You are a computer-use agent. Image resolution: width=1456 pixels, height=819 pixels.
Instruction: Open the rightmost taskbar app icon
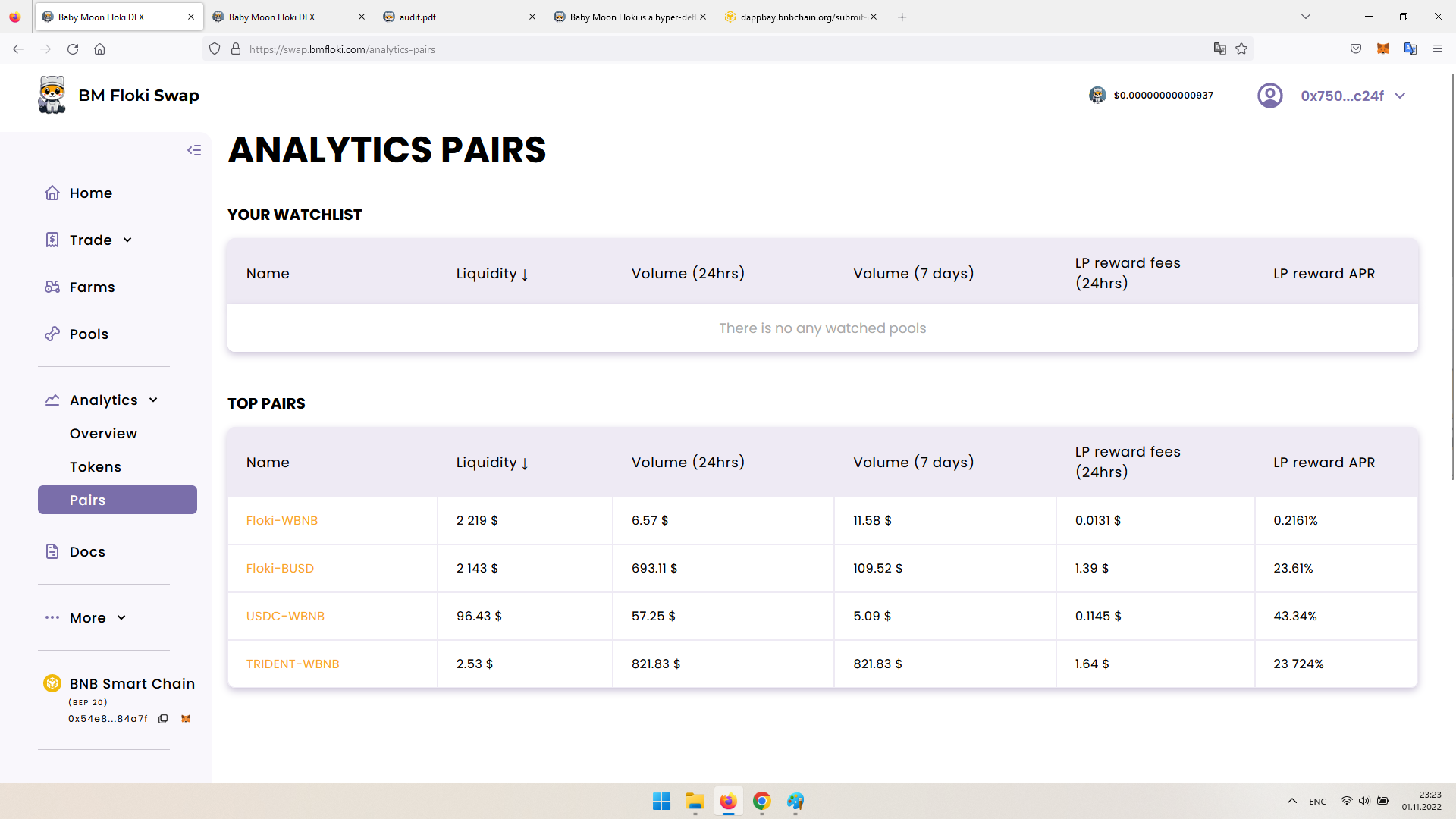(x=795, y=801)
